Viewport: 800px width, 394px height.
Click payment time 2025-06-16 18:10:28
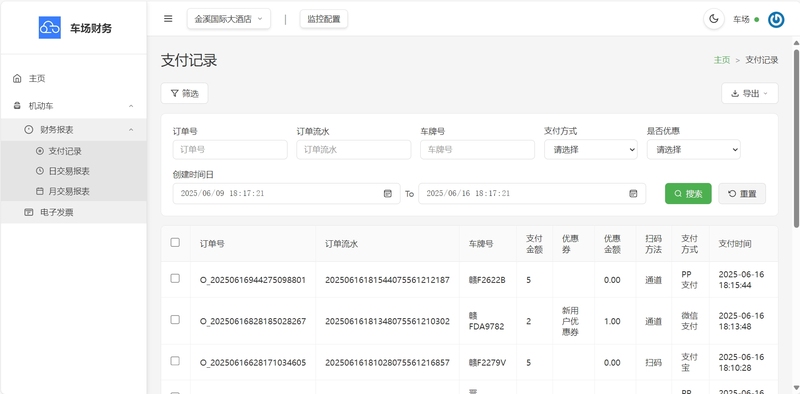point(741,362)
